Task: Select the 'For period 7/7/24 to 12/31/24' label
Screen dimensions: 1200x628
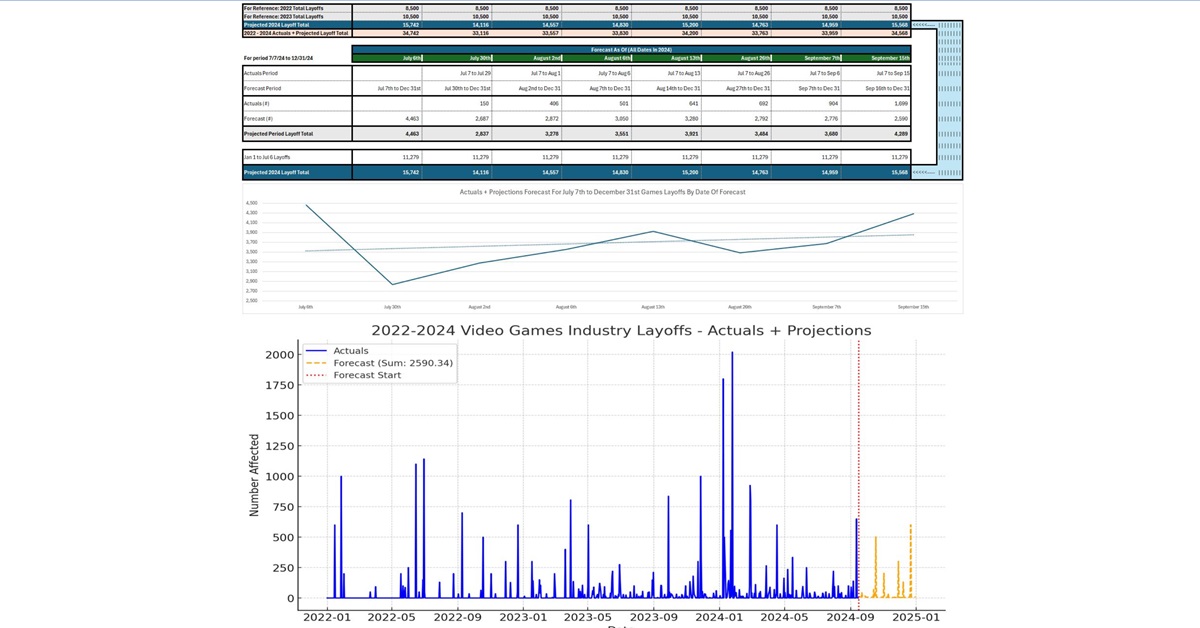Action: point(278,58)
